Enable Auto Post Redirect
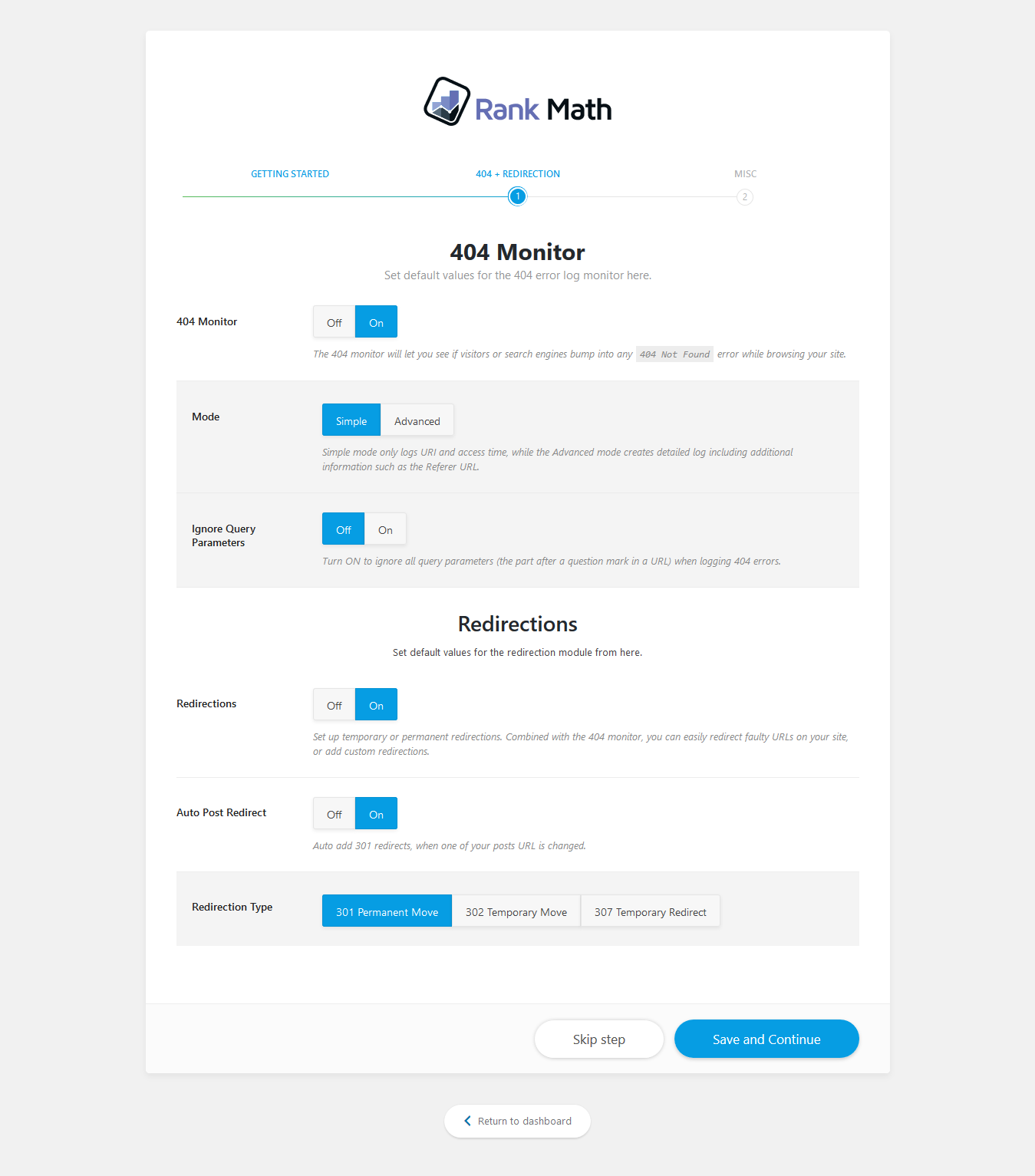This screenshot has height=1176, width=1035. coord(376,814)
